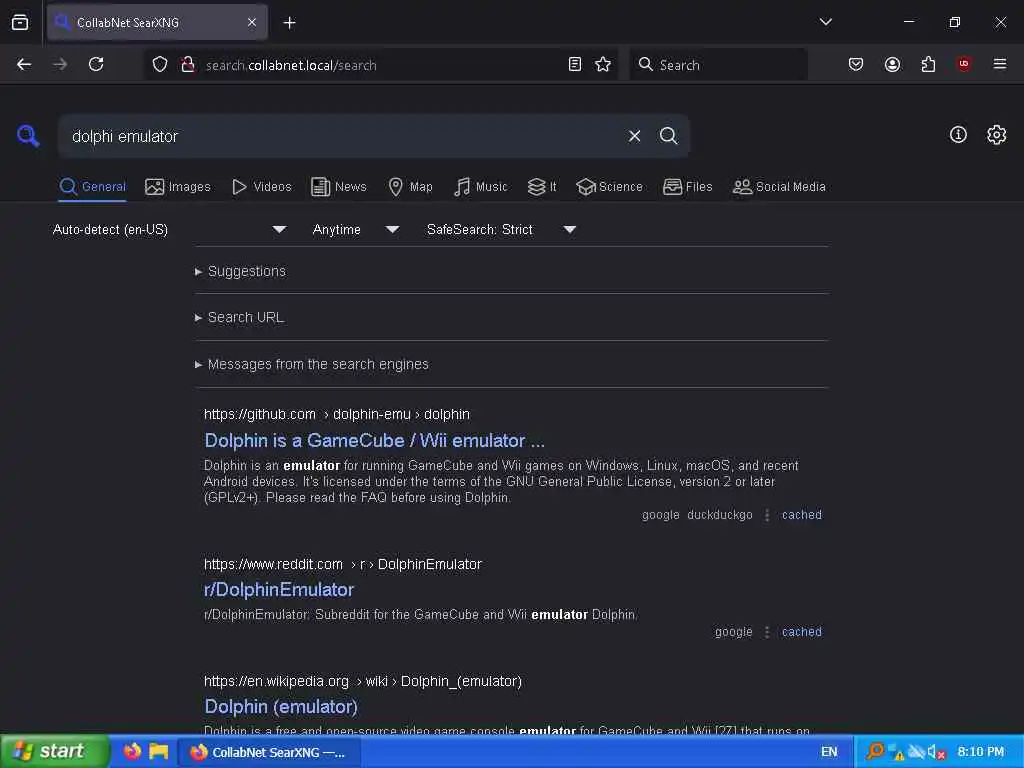Click the magnifier tray icon
The width and height of the screenshot is (1024, 768).
pos(875,751)
